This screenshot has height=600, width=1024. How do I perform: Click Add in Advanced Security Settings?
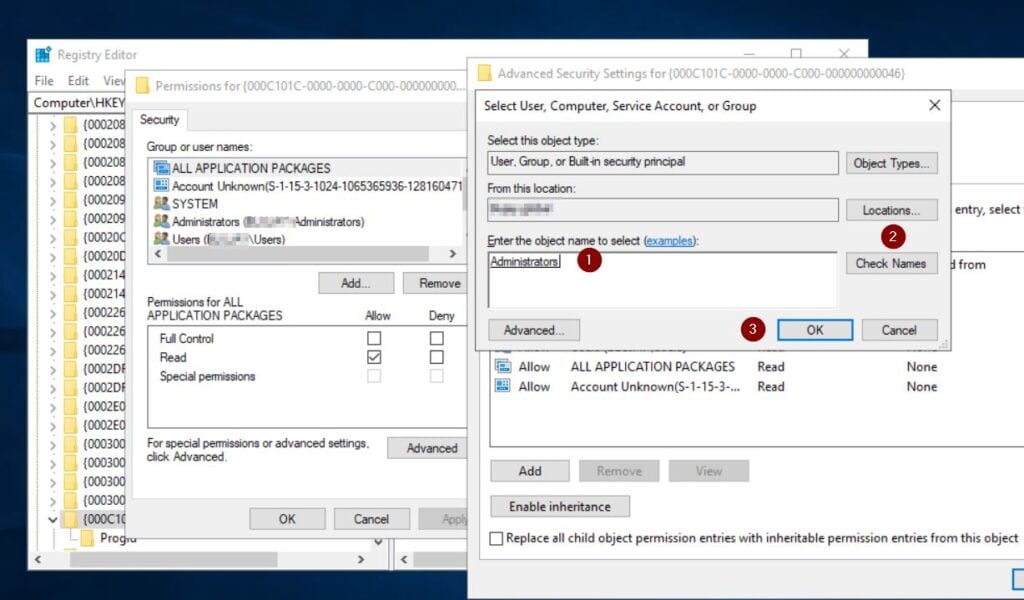click(530, 471)
